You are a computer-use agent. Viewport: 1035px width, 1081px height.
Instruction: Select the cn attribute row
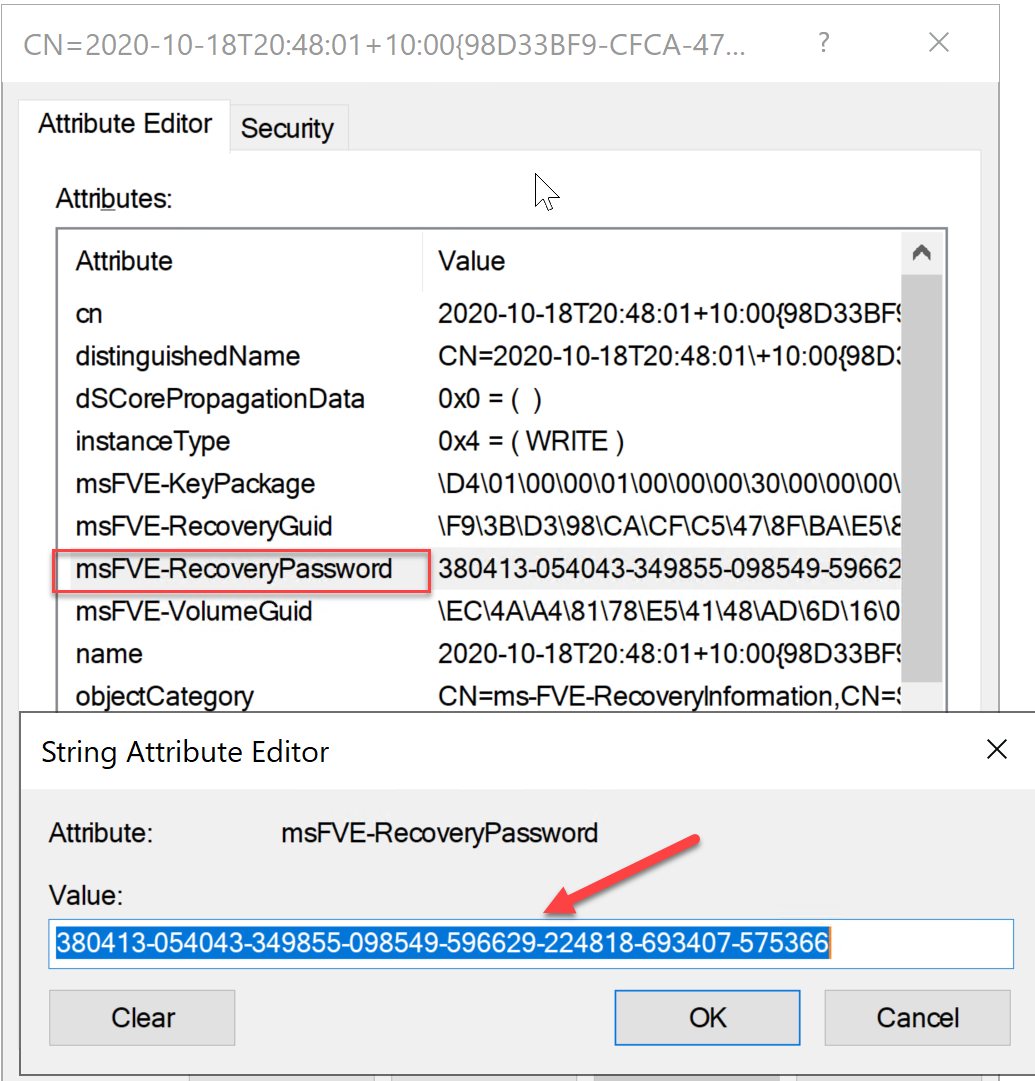point(88,313)
